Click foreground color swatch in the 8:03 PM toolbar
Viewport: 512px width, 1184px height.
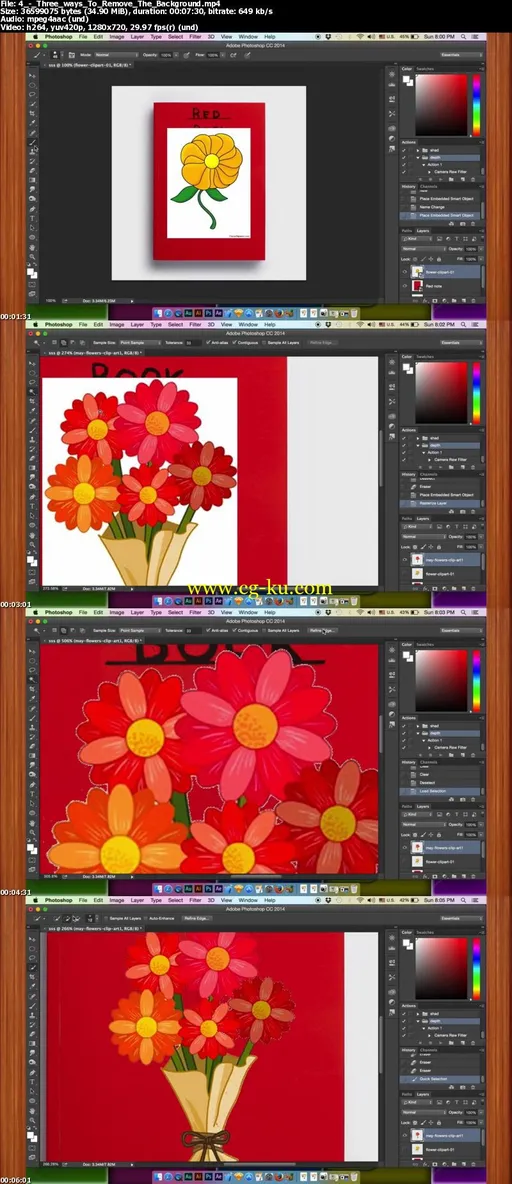pos(30,847)
